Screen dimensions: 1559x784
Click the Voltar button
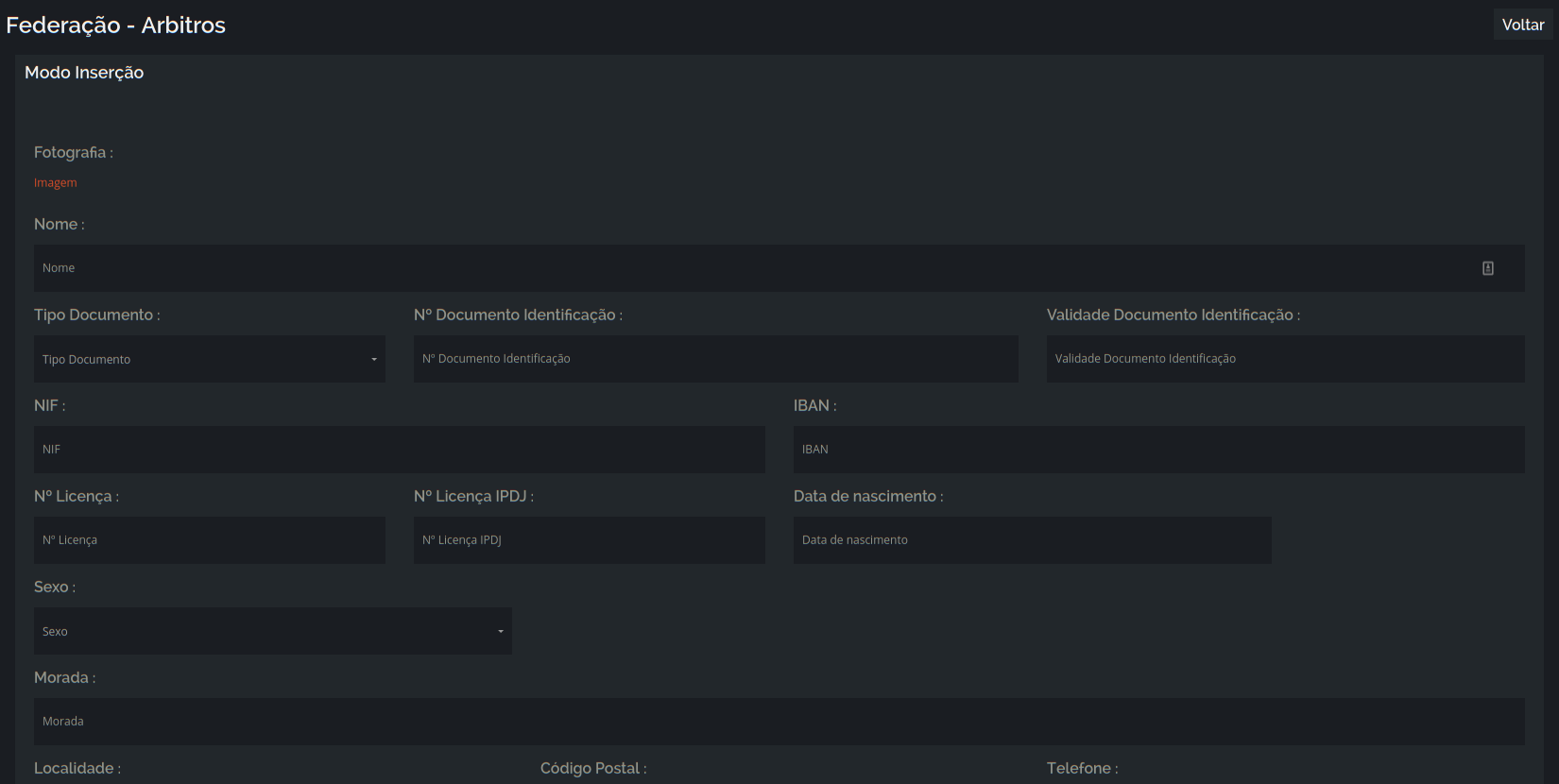(x=1523, y=25)
